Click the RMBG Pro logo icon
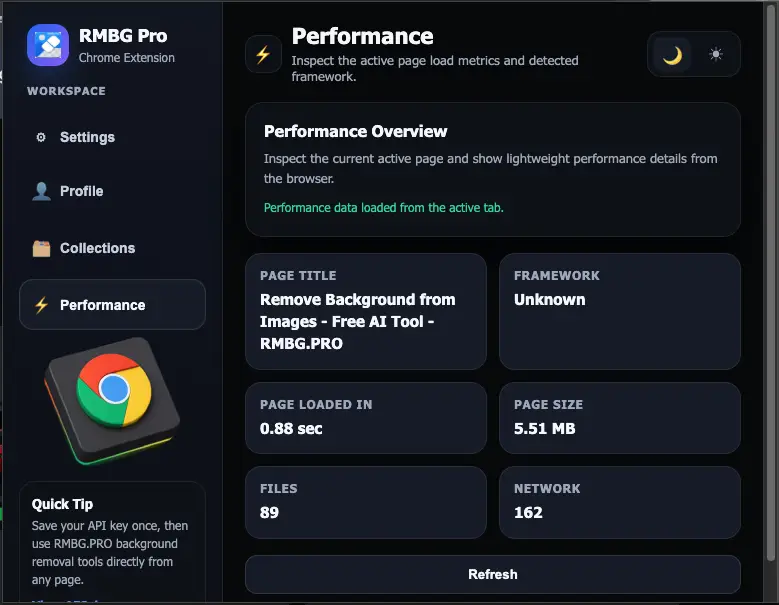This screenshot has height=605, width=779. [48, 45]
